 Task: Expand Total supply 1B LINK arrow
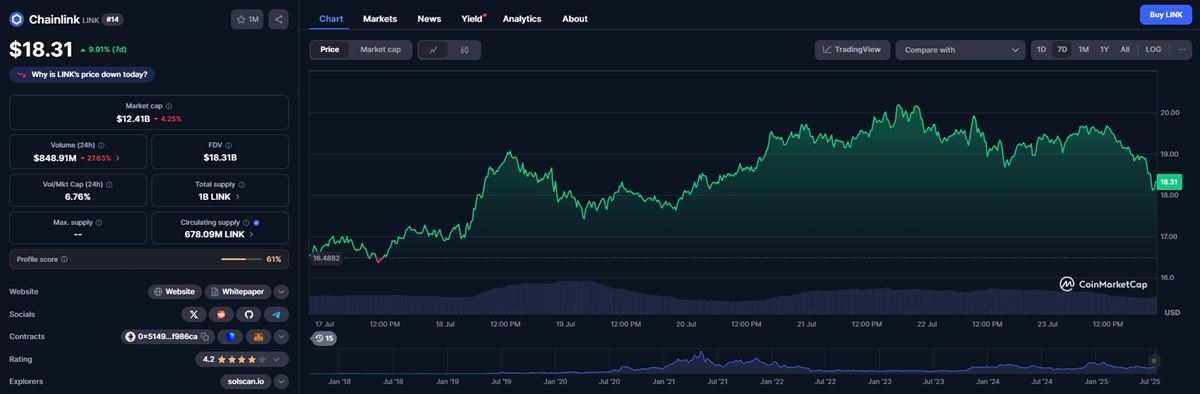tap(237, 197)
